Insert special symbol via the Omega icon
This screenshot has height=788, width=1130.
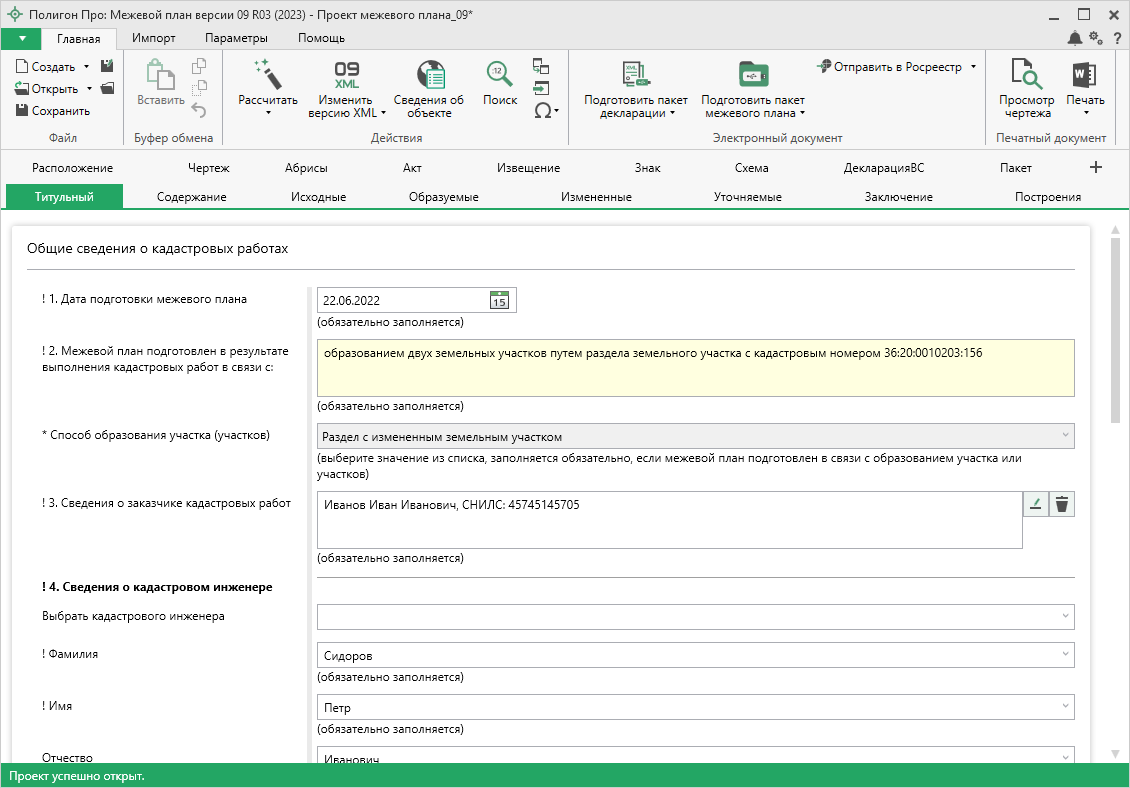pos(542,110)
